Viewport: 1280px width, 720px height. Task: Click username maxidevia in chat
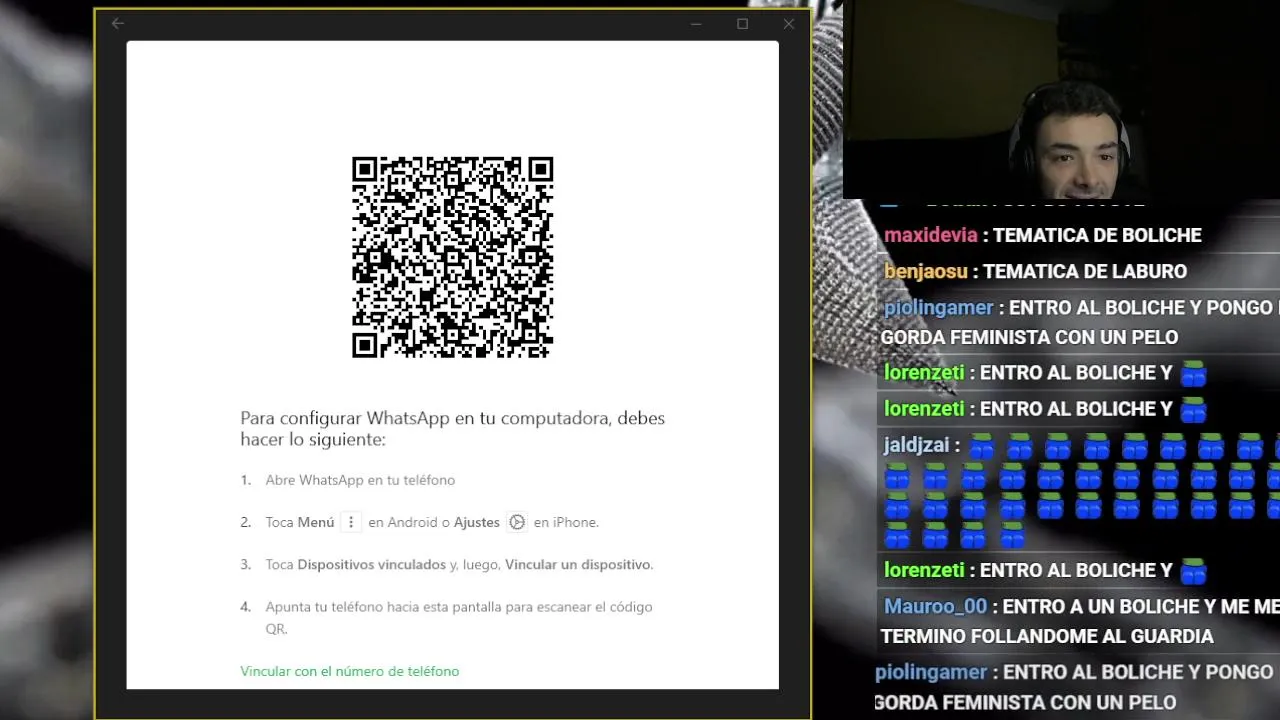pyautogui.click(x=931, y=235)
